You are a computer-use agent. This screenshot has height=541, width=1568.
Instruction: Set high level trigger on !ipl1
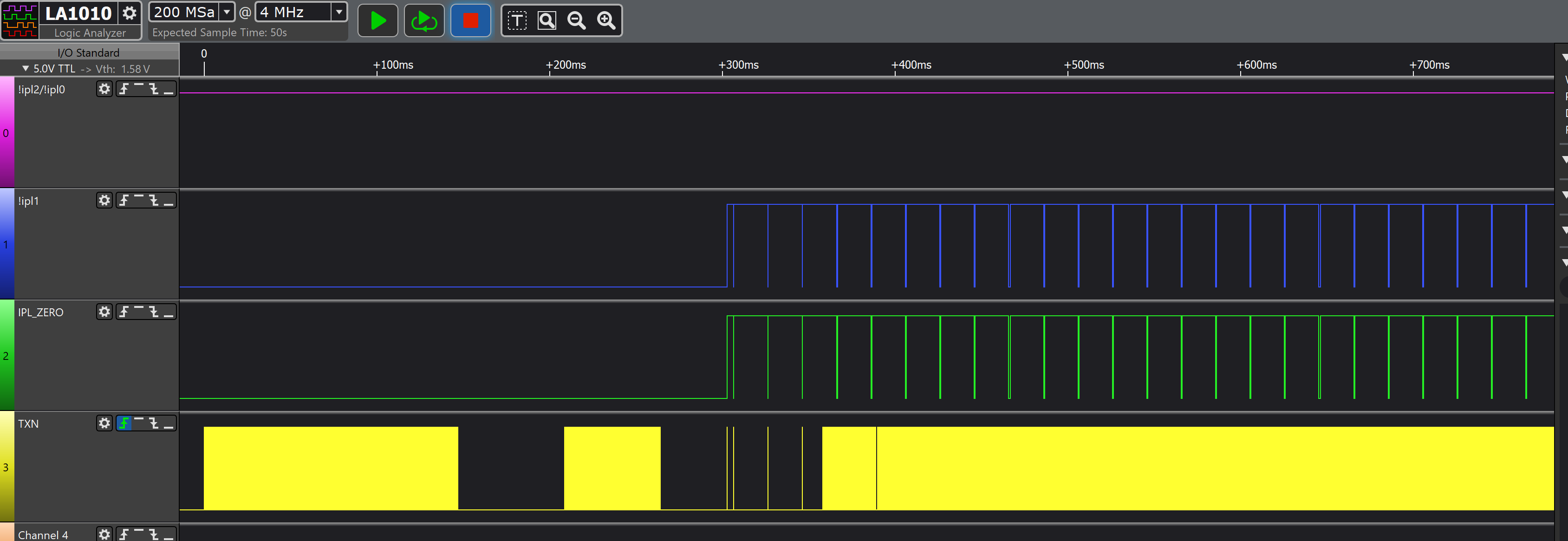point(139,200)
